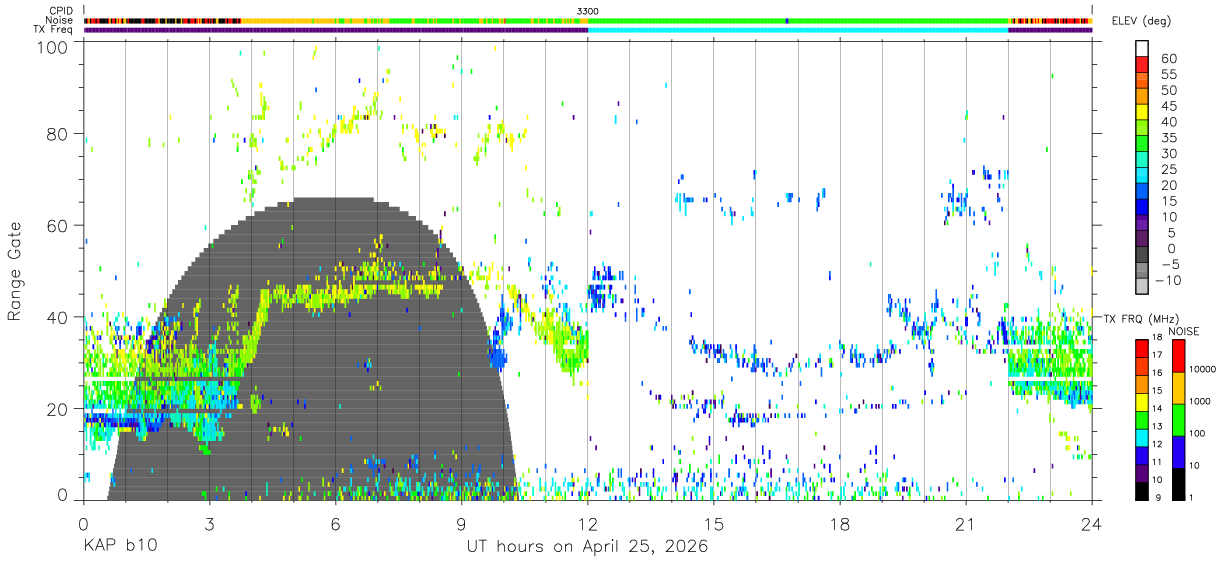This screenshot has height=567, width=1228.
Task: Click the dark gray −5 to 0 ELEV swatch
Action: click(1142, 256)
